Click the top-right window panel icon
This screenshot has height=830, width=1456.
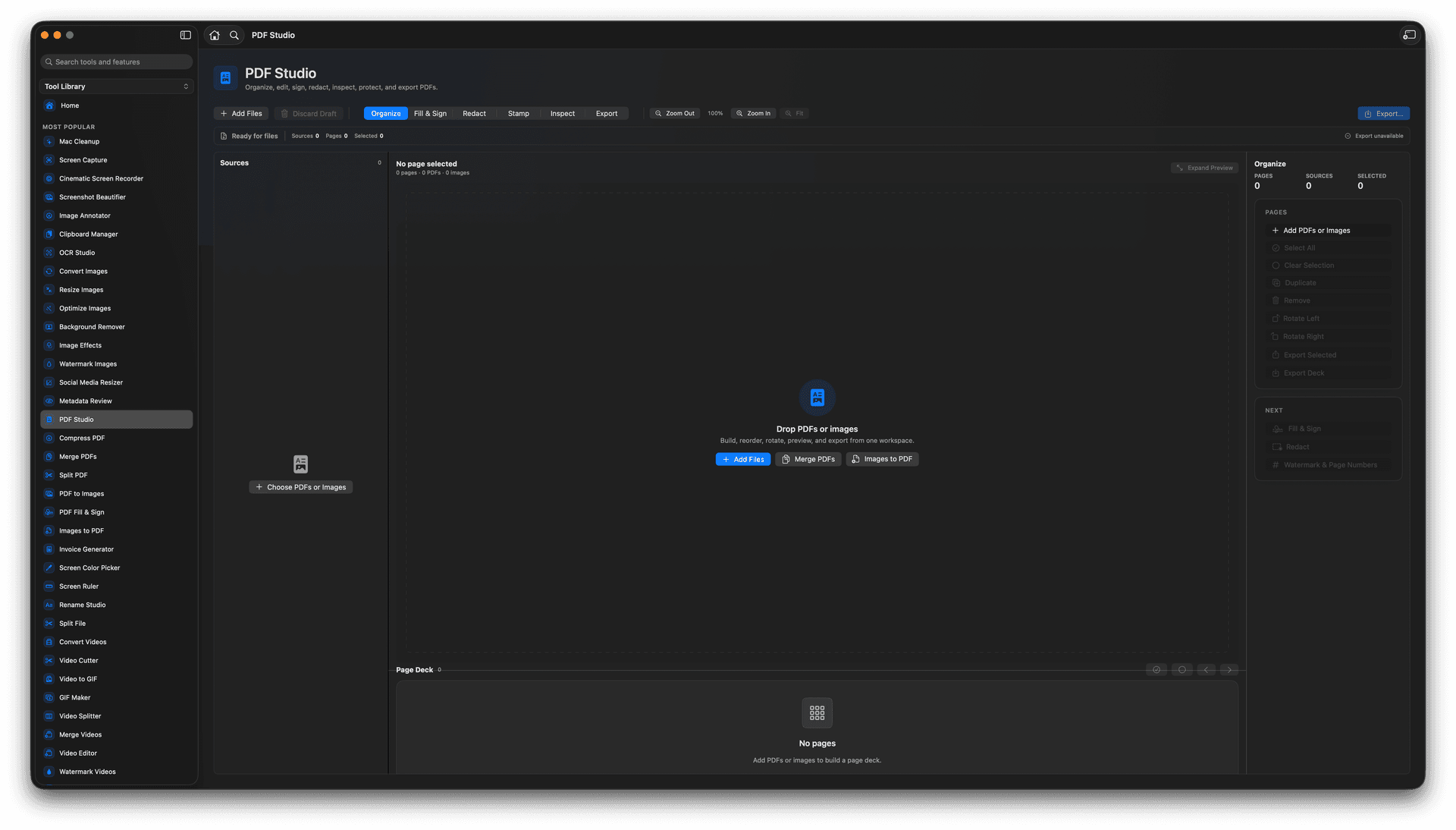(x=1409, y=35)
